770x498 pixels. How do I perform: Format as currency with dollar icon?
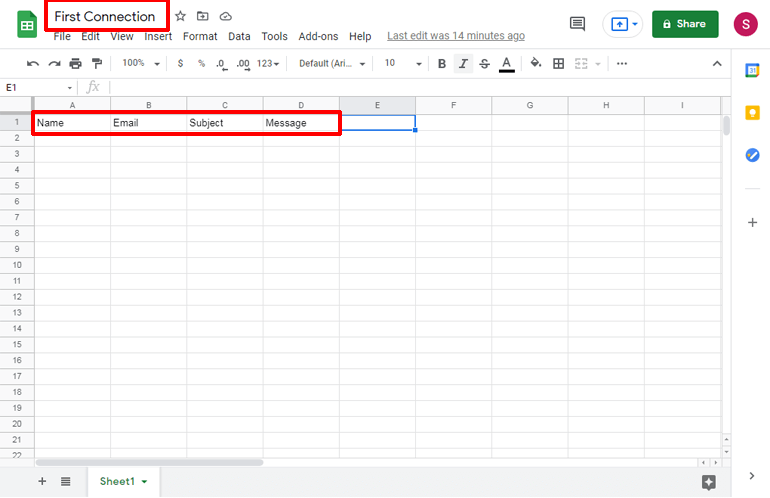[x=180, y=63]
